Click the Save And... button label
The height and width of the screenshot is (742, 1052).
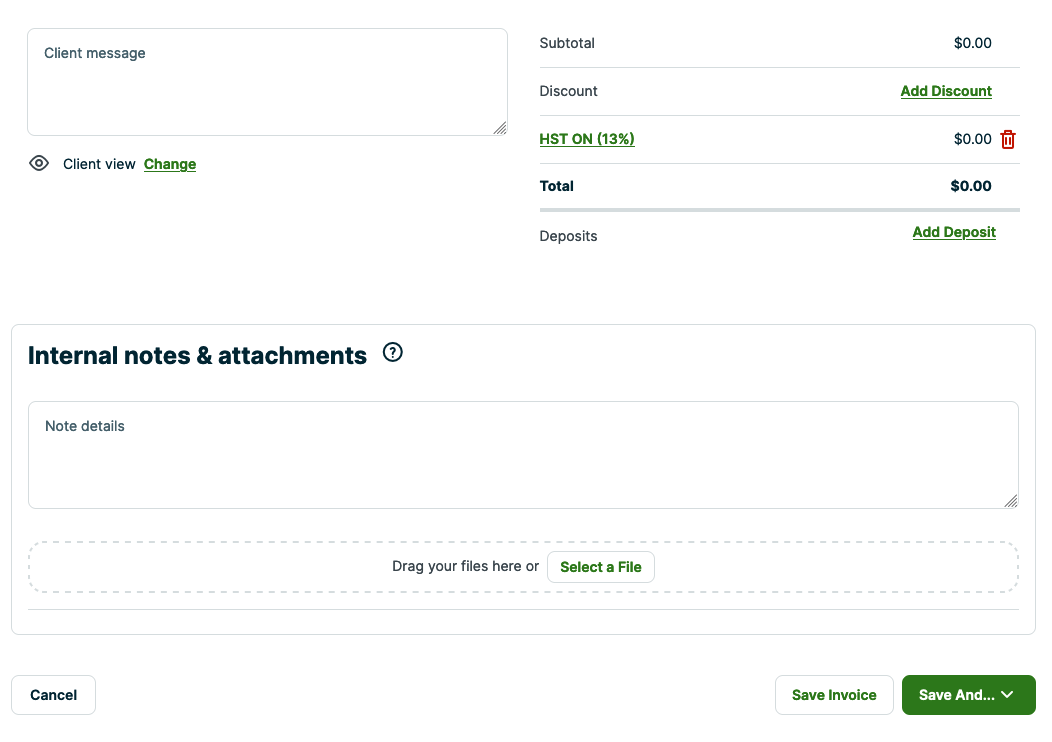958,694
